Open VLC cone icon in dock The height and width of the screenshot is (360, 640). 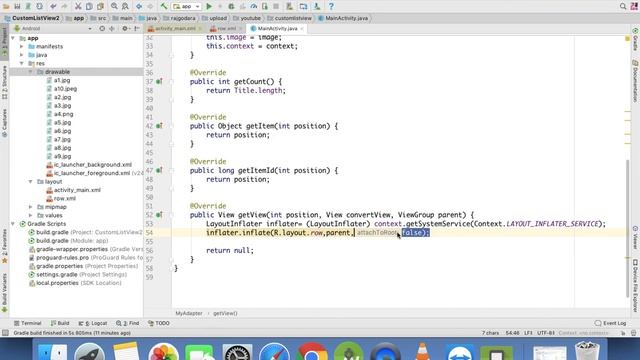(422, 351)
